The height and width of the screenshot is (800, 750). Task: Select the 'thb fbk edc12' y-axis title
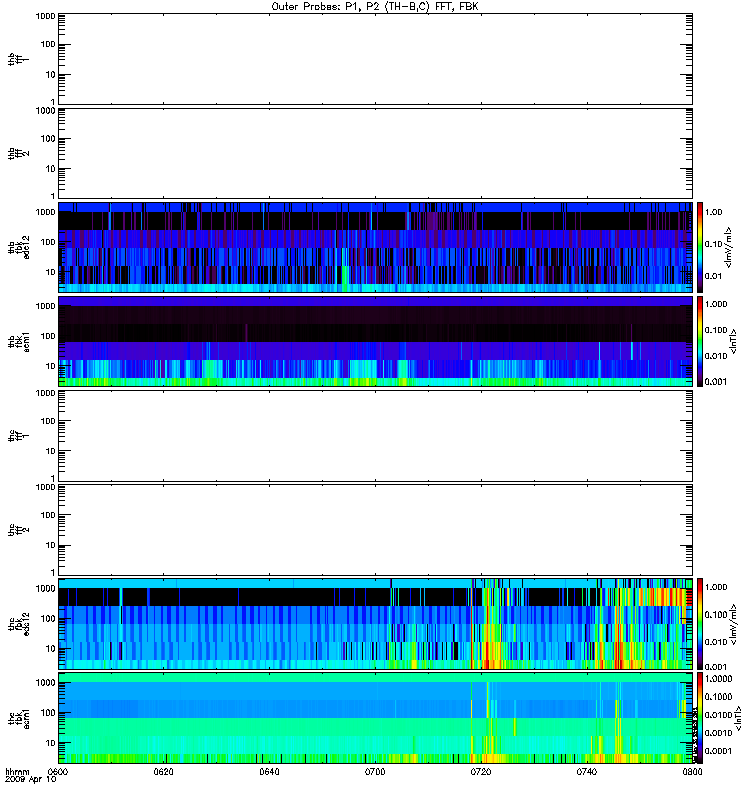(19, 247)
